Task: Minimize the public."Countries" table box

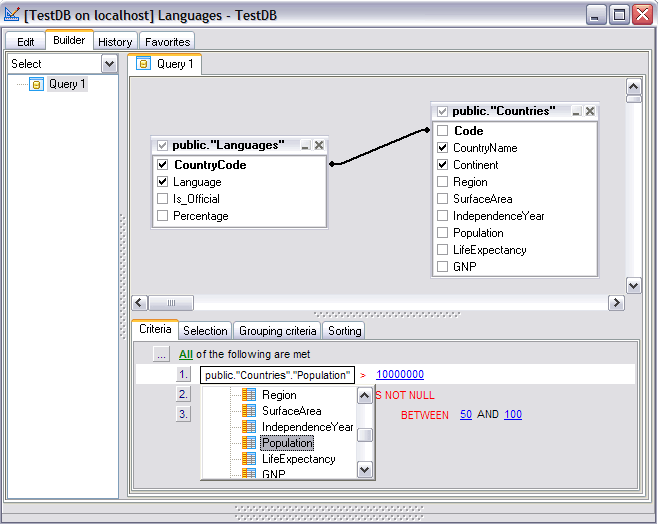Action: click(576, 112)
